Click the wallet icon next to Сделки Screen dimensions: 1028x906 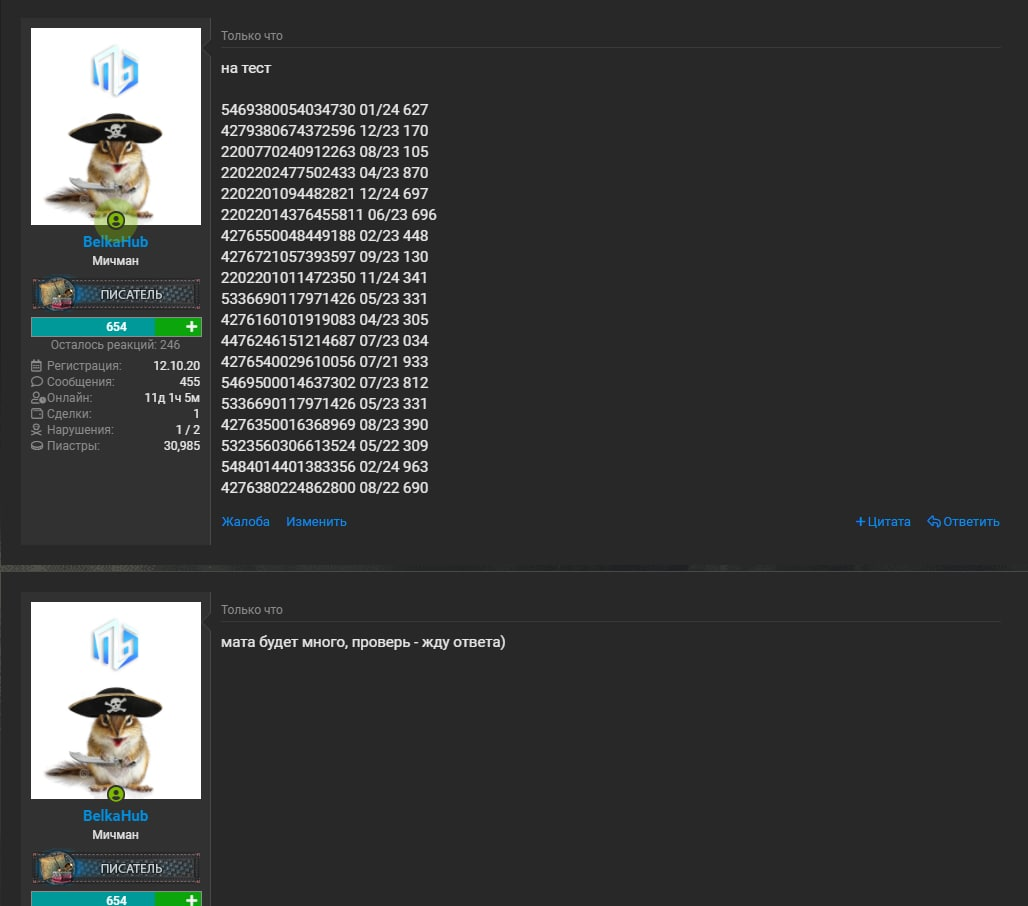(x=37, y=414)
